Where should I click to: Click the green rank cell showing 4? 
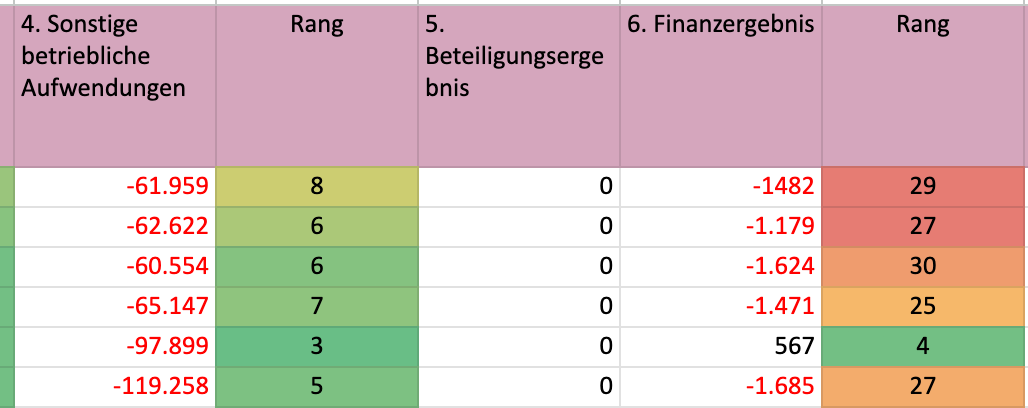923,346
